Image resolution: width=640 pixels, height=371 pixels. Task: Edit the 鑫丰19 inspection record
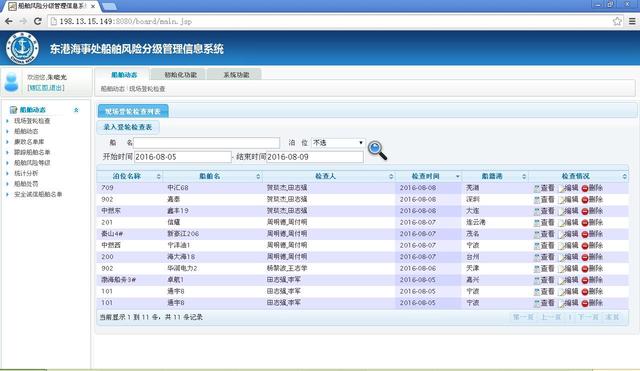568,211
